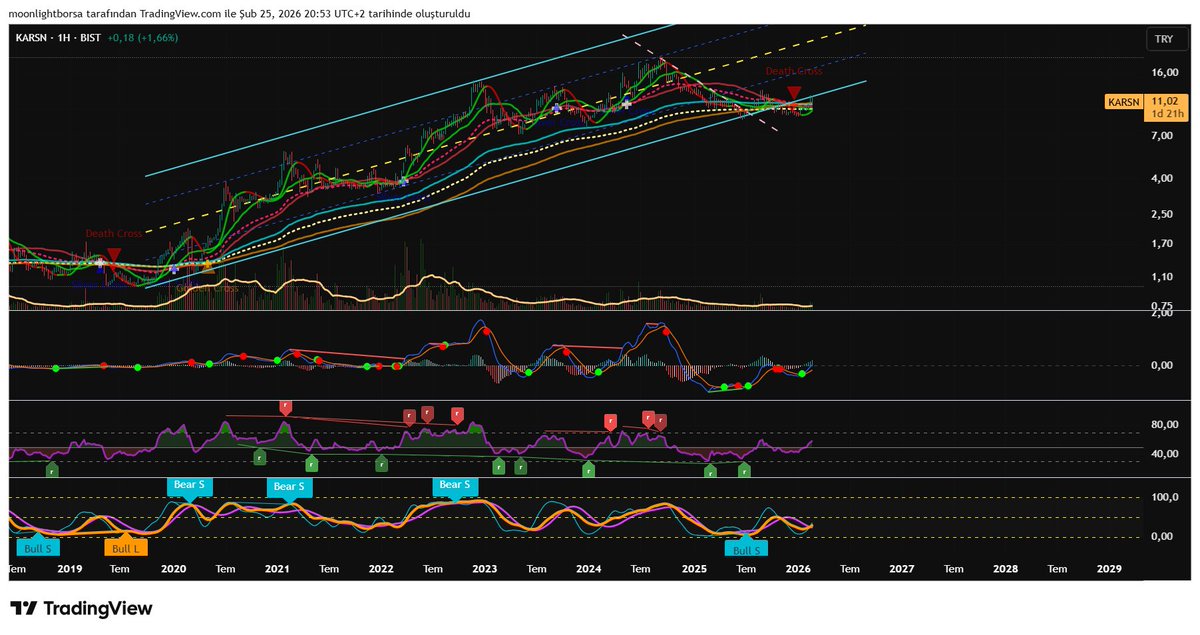This screenshot has width=1200, height=635.
Task: Click the Bear S tag above 2020
Action: point(189,486)
